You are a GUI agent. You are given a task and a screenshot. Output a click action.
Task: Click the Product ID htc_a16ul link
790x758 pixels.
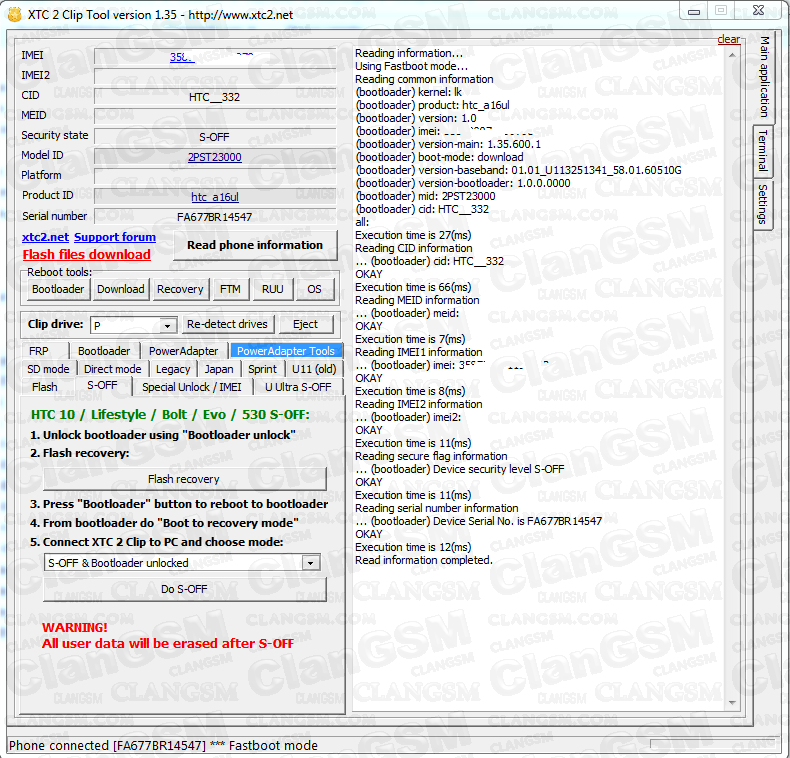(x=215, y=197)
